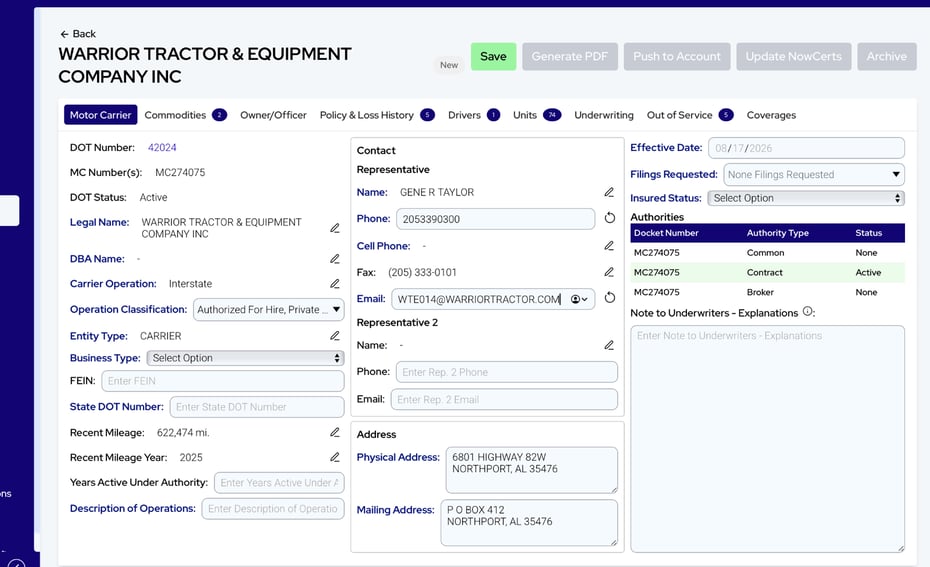This screenshot has height=567, width=930.
Task: Click Mailing Address text area
Action: (529, 523)
